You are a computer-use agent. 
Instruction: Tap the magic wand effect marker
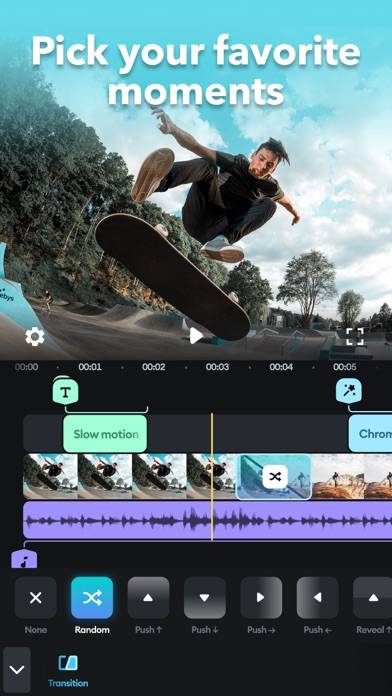click(349, 391)
